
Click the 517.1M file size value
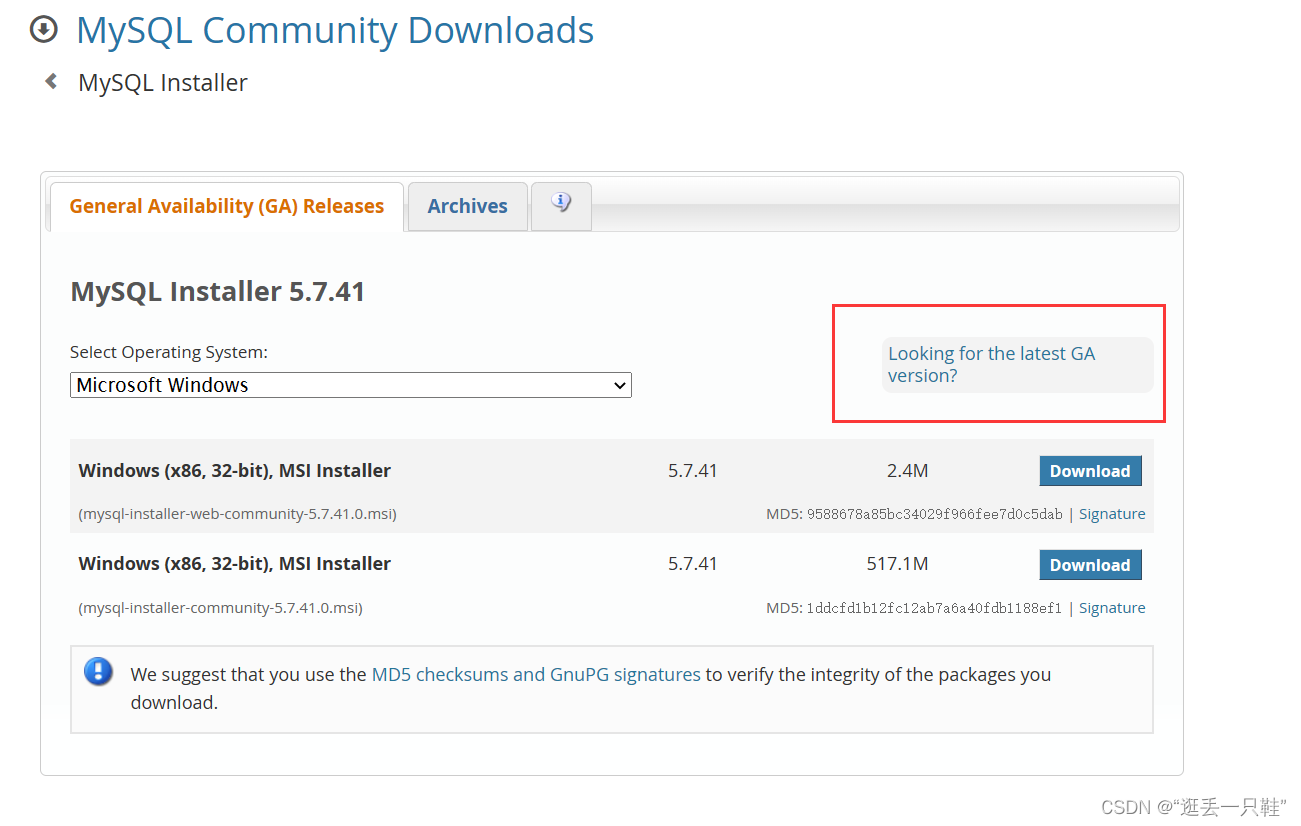pos(897,565)
